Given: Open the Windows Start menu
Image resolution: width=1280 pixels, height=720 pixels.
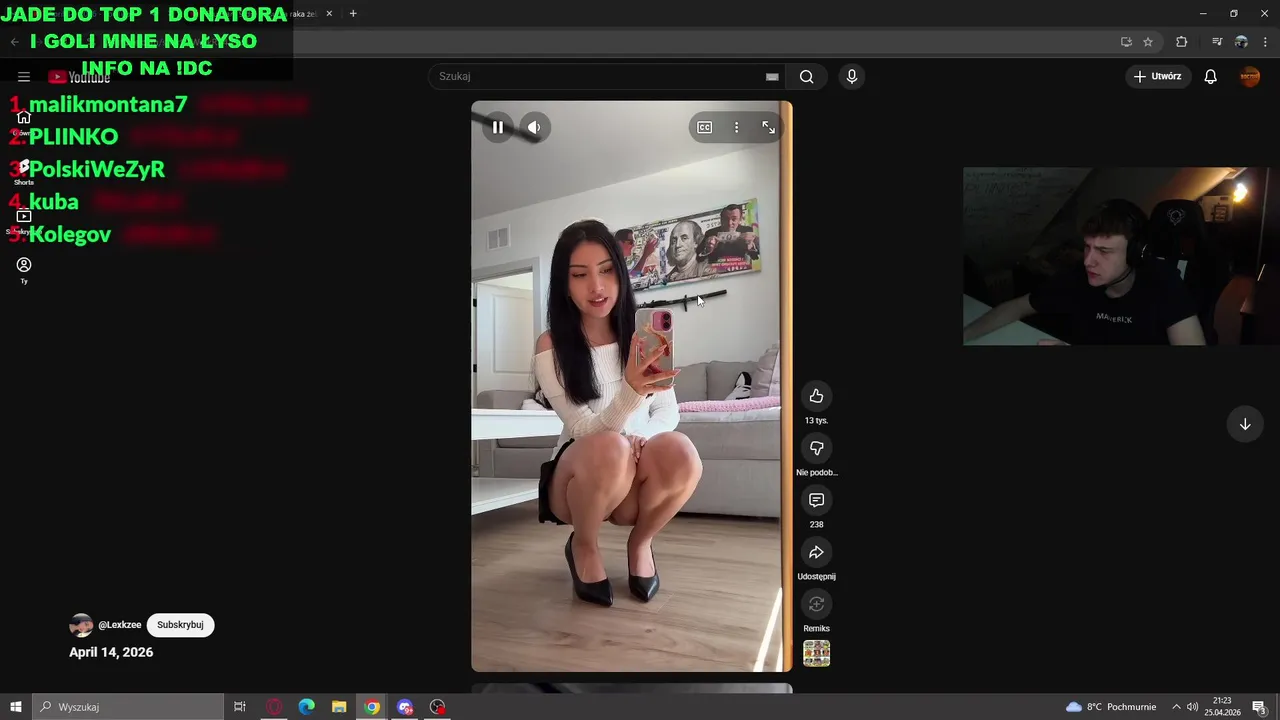Looking at the screenshot, I should click(16, 707).
